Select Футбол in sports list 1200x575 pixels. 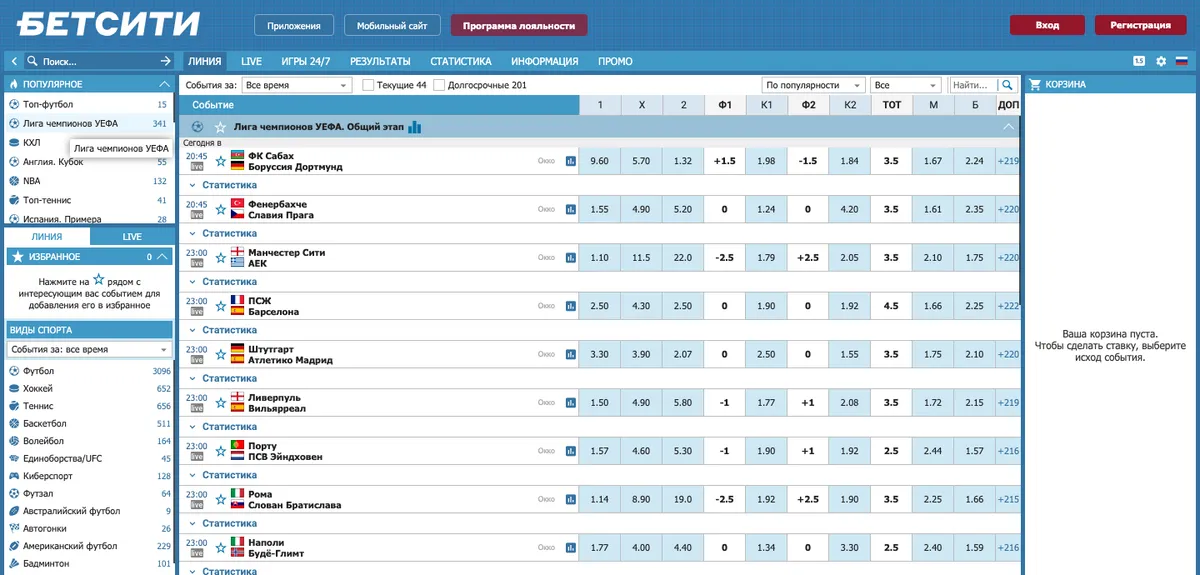(90, 371)
